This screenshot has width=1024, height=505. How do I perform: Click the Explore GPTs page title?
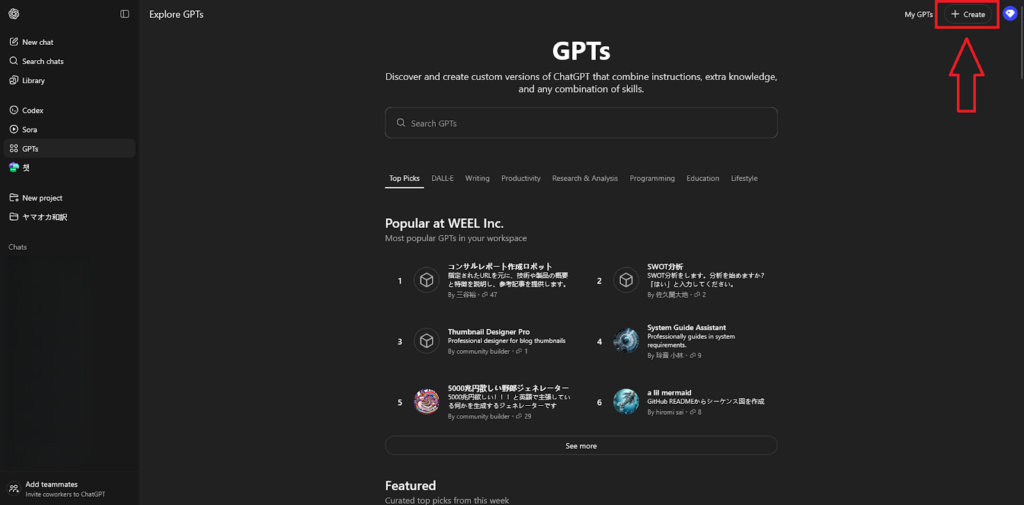coord(176,14)
